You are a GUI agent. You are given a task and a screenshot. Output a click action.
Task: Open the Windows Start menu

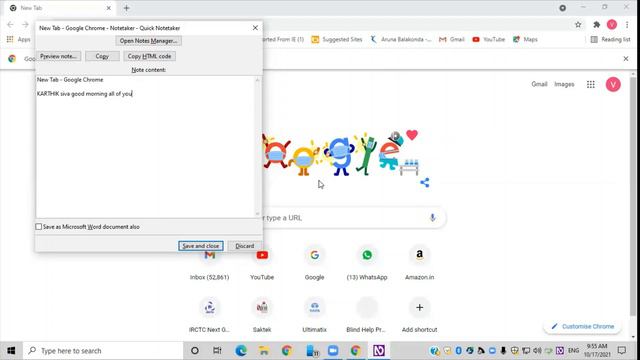click(x=11, y=351)
